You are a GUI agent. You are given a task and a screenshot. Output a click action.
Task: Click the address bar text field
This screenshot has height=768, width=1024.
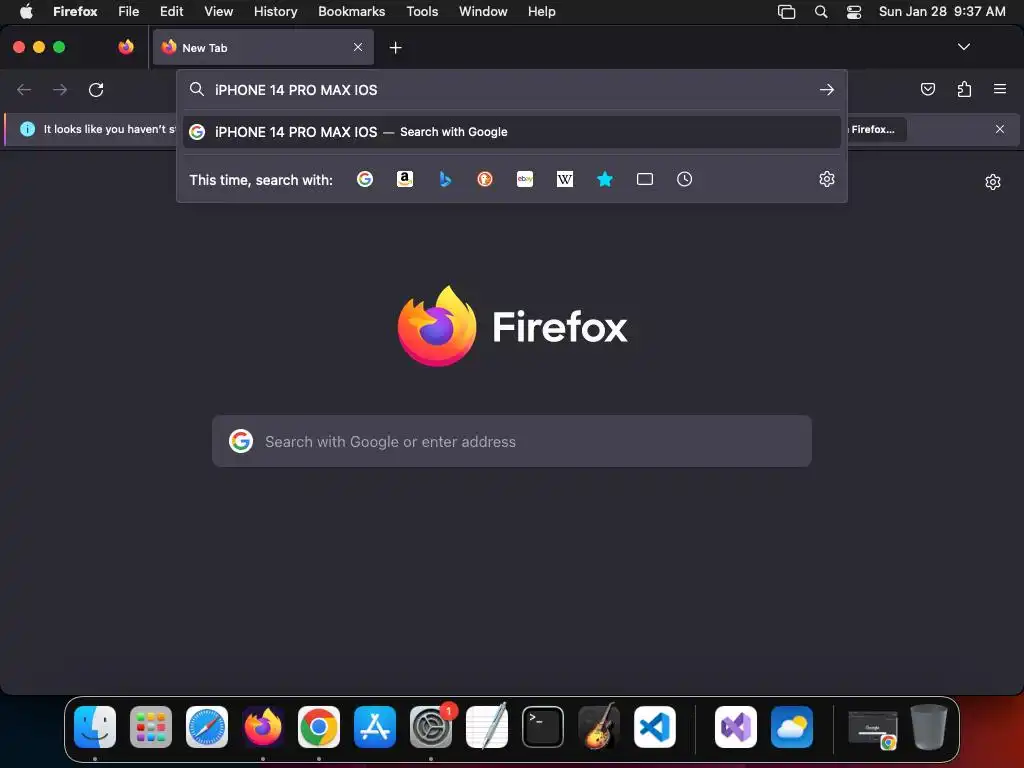pos(513,89)
